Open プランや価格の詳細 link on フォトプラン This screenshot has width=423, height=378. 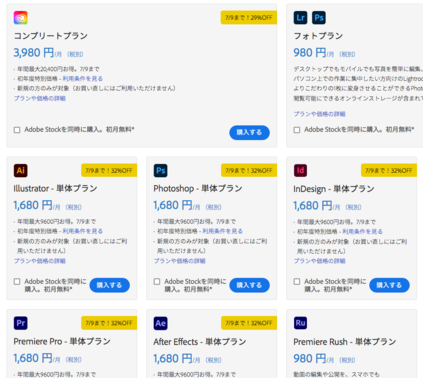tap(319, 114)
